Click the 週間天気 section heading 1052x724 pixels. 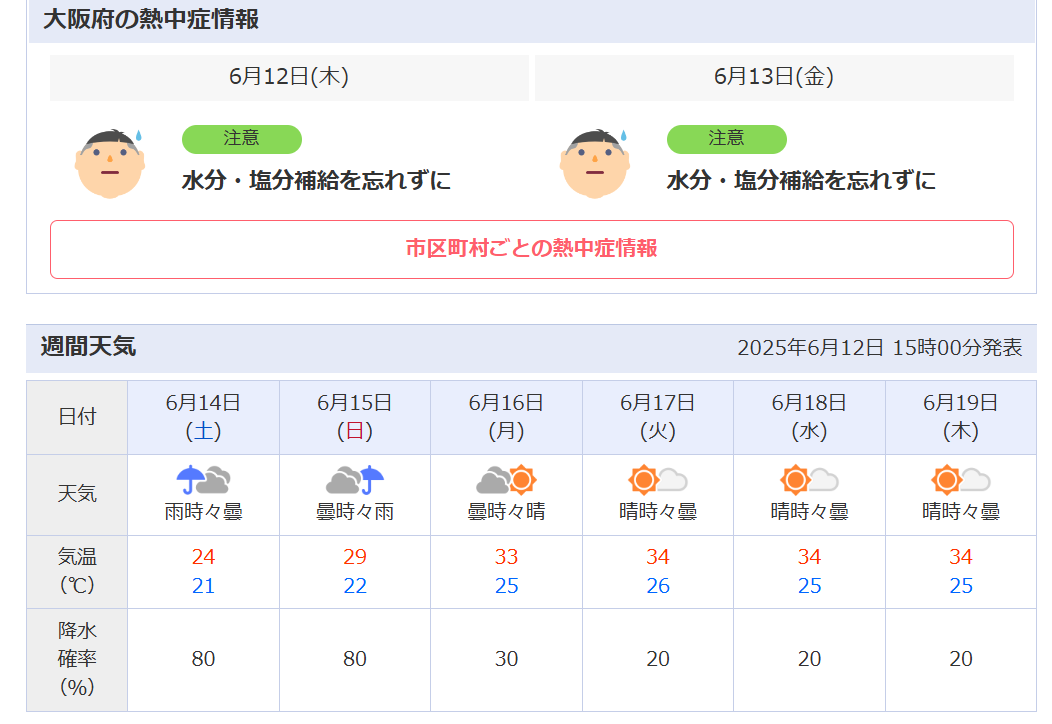click(x=89, y=347)
